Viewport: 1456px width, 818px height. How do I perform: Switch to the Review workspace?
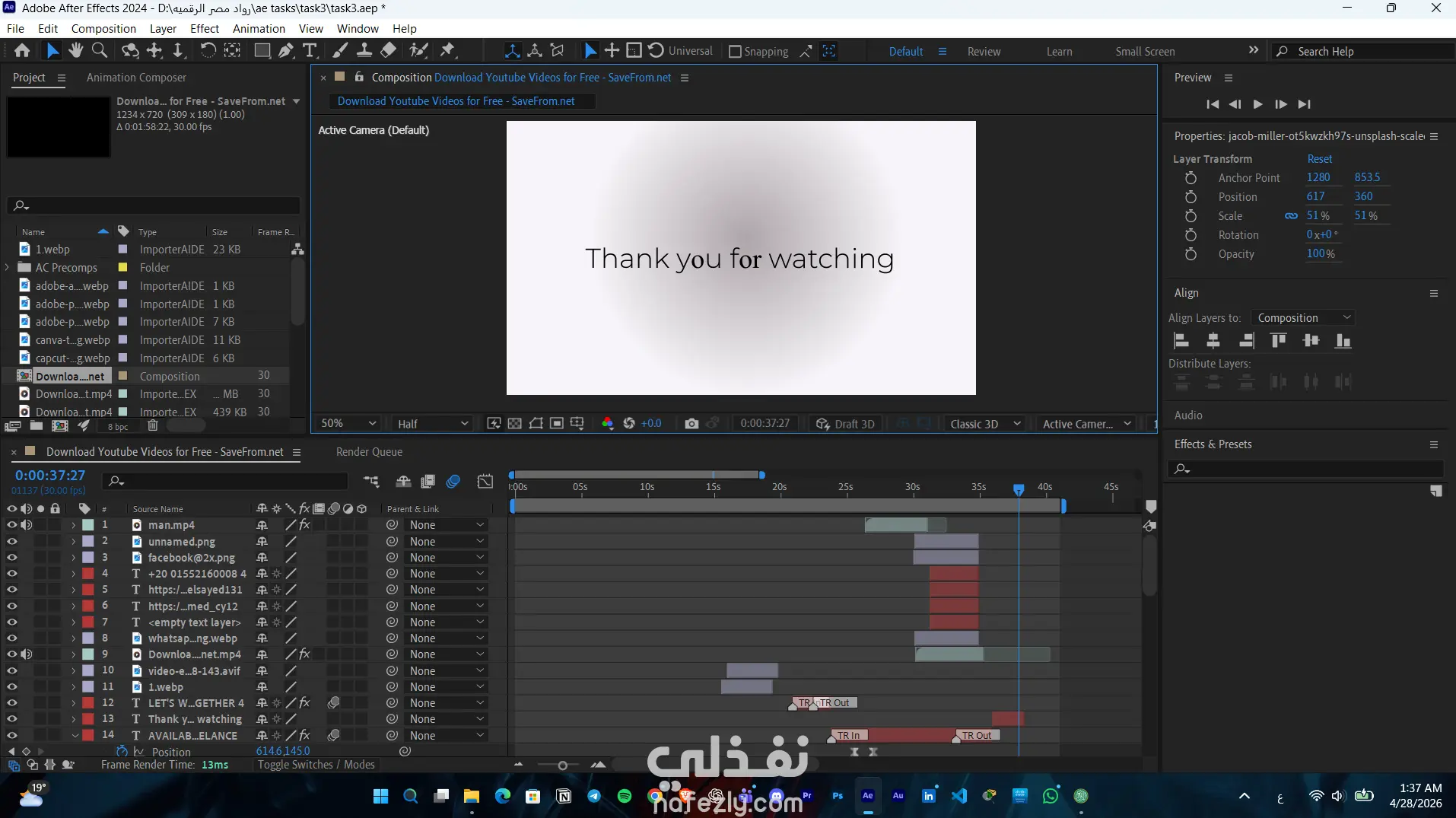pos(984,52)
